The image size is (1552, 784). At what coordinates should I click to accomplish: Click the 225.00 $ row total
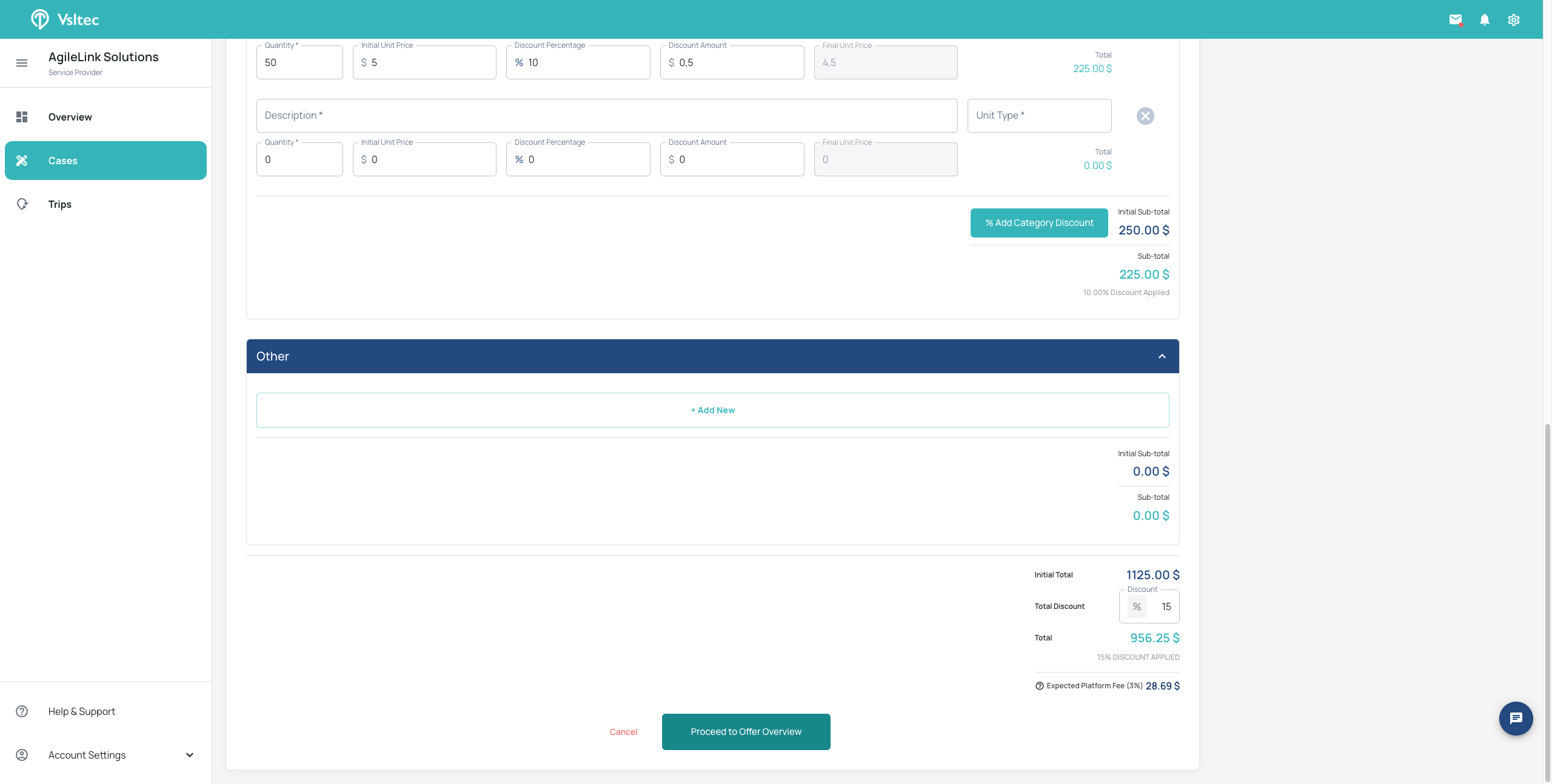point(1092,68)
